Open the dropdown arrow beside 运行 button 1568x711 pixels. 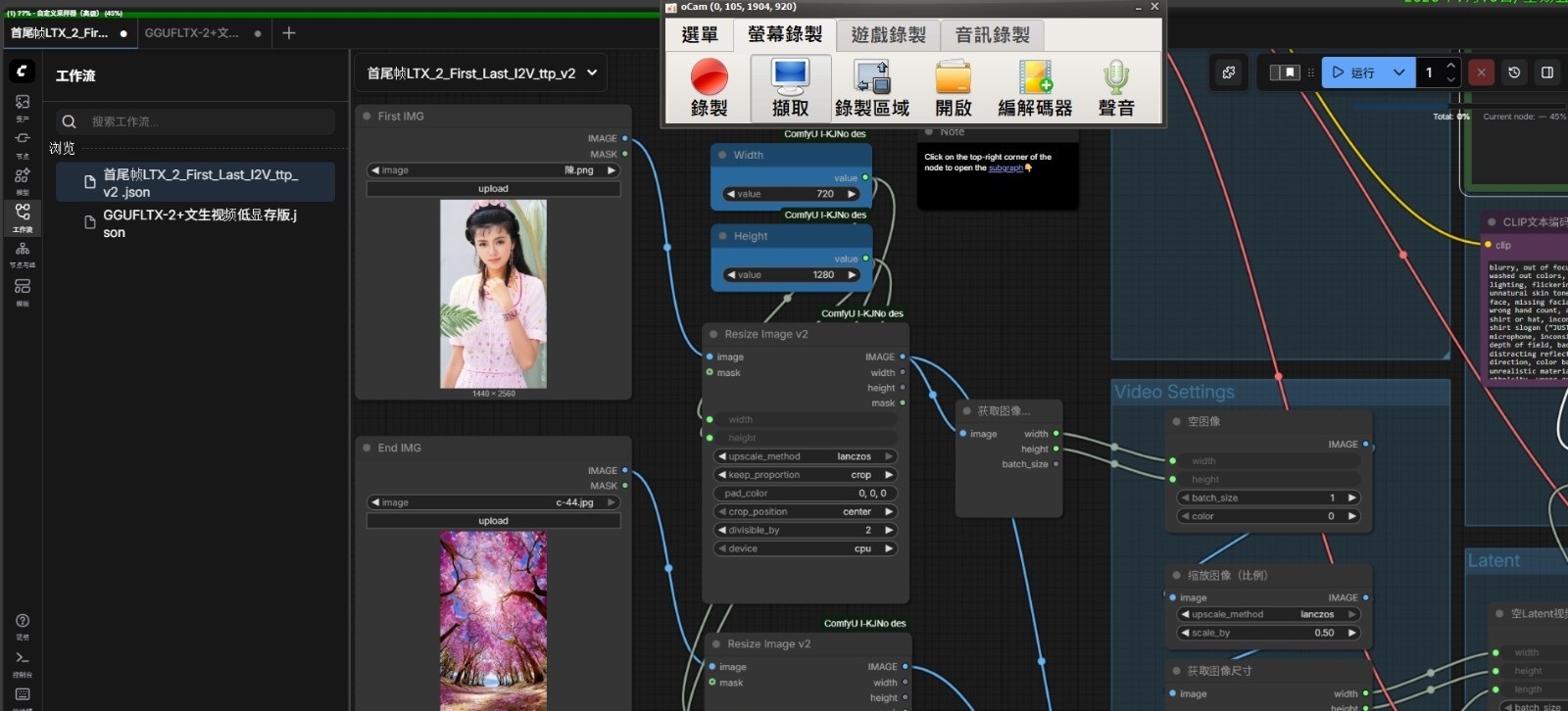point(1398,72)
